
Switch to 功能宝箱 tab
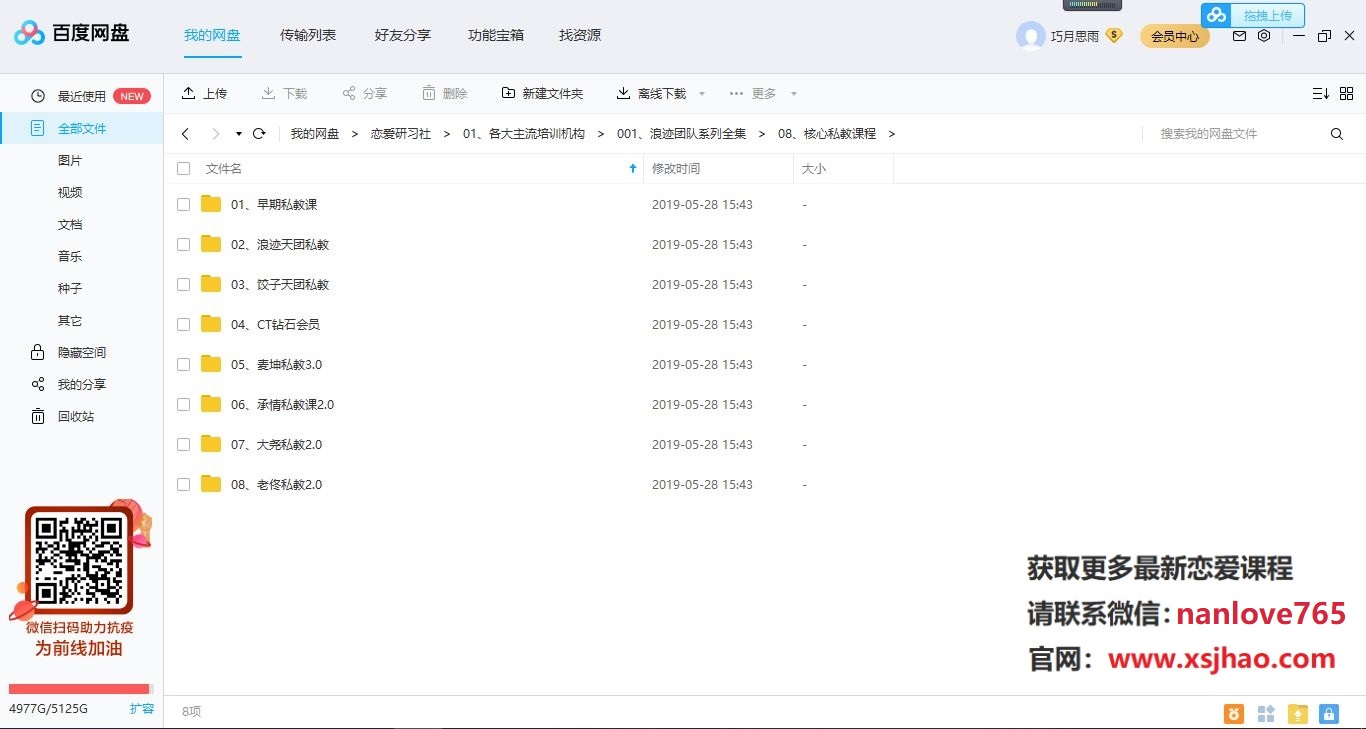click(x=496, y=35)
